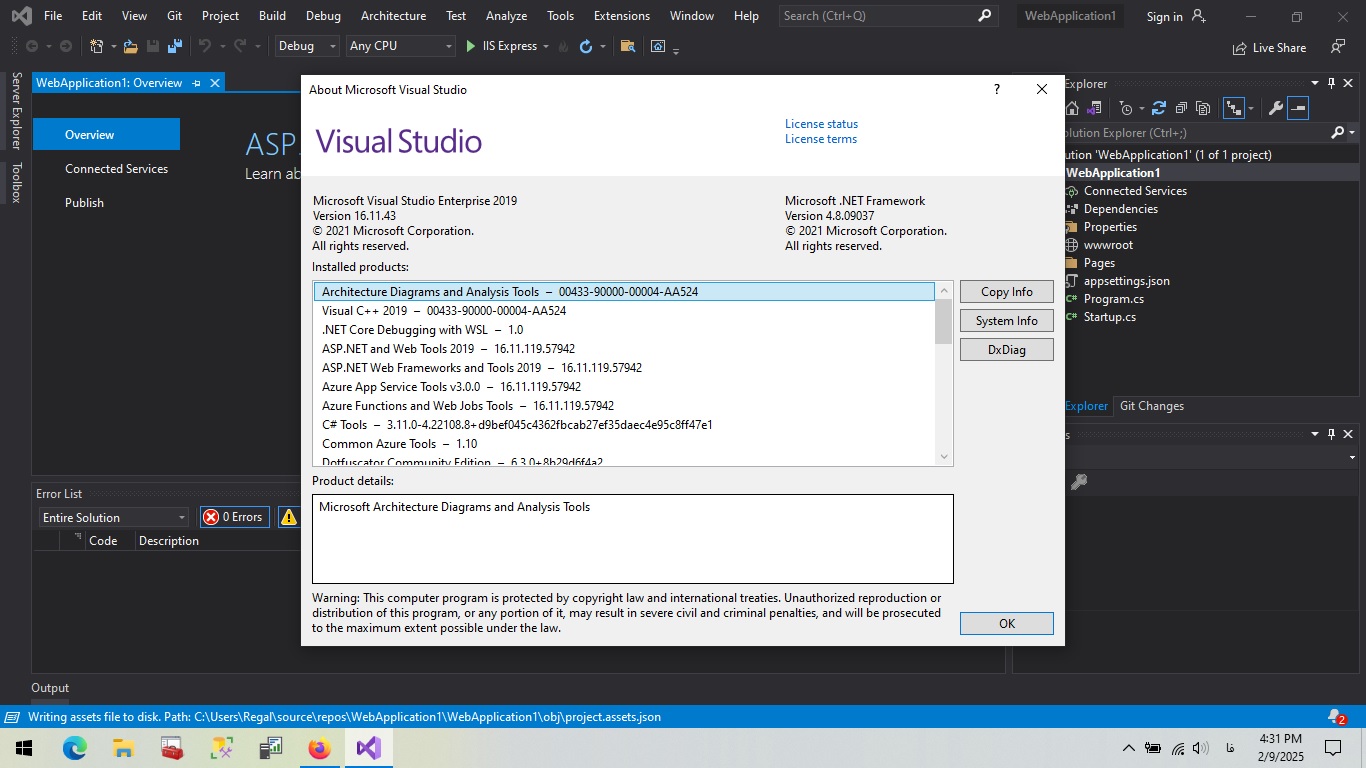Click the notifications bell in status bar
This screenshot has height=768, width=1366.
pyautogui.click(x=1336, y=717)
